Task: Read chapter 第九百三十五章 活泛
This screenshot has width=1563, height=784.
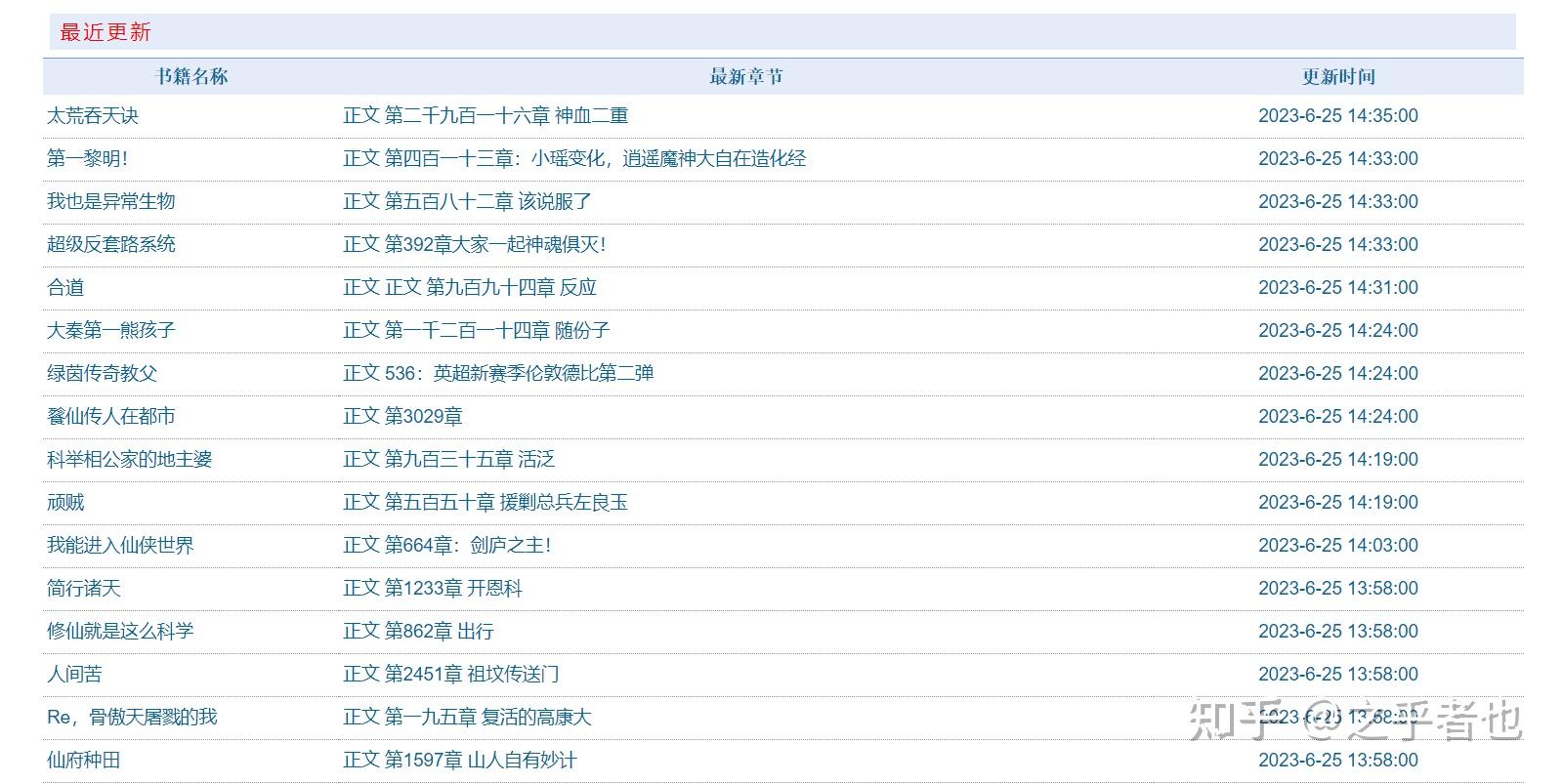Action: tap(448, 459)
